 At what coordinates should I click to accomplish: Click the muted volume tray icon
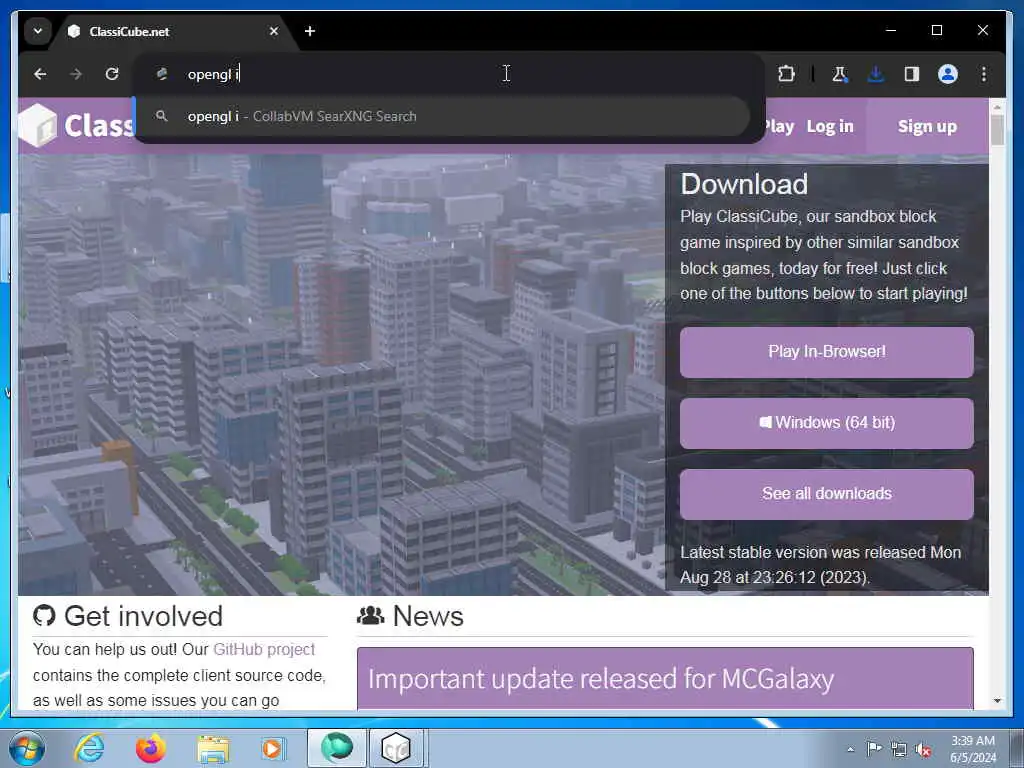pos(923,750)
